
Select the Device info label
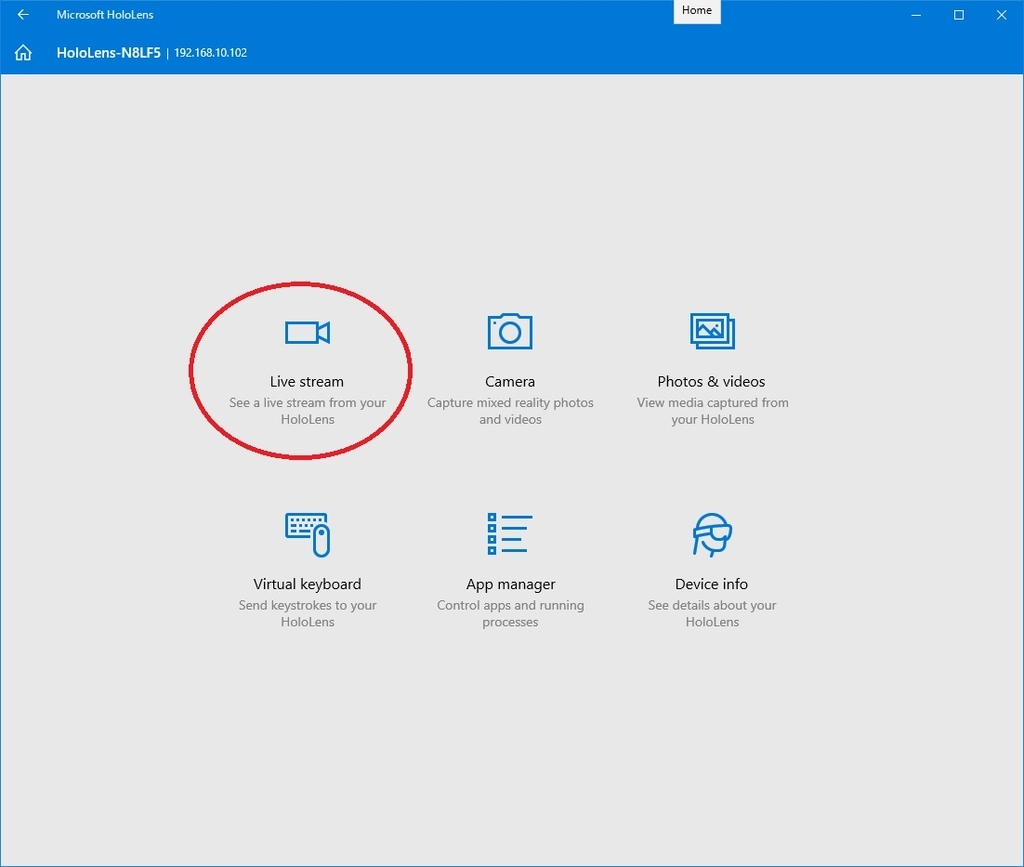(711, 584)
